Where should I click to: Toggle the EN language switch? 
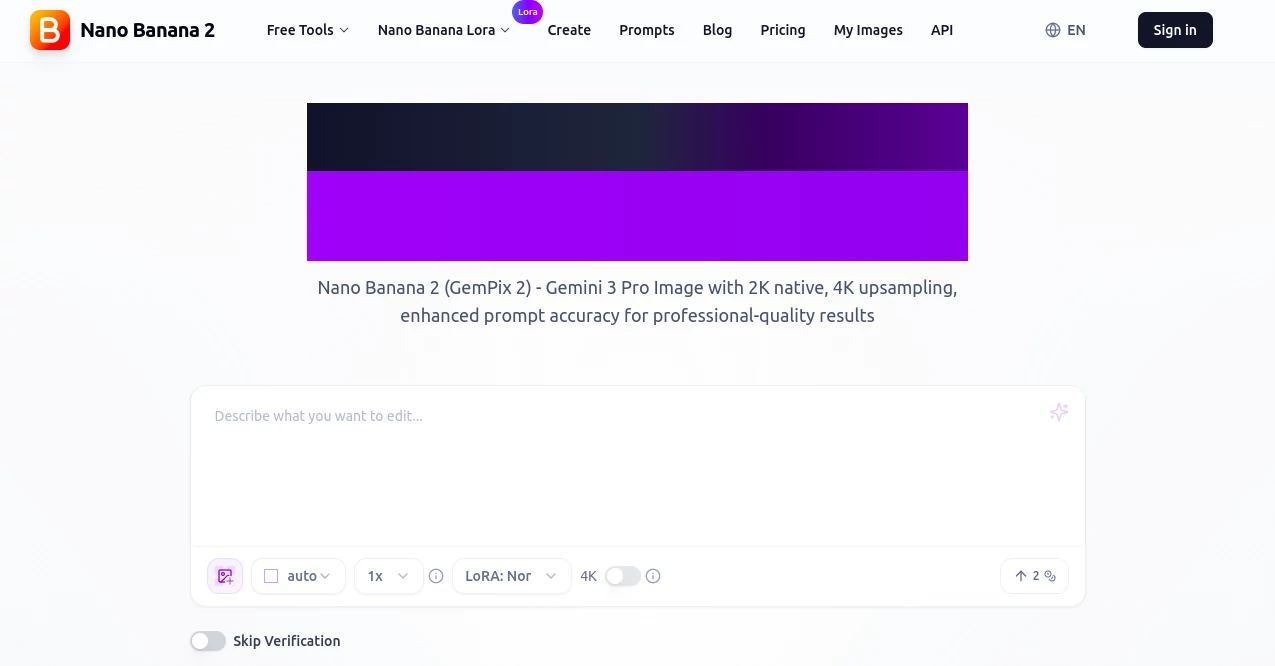(x=1066, y=30)
